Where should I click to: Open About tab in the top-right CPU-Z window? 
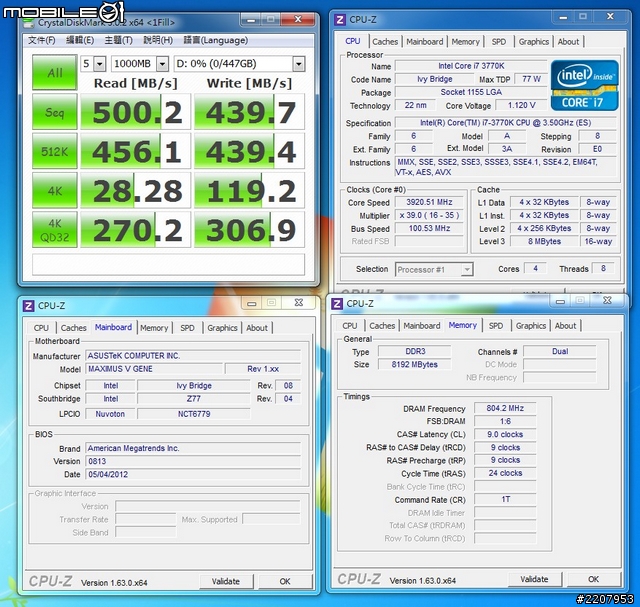[568, 42]
